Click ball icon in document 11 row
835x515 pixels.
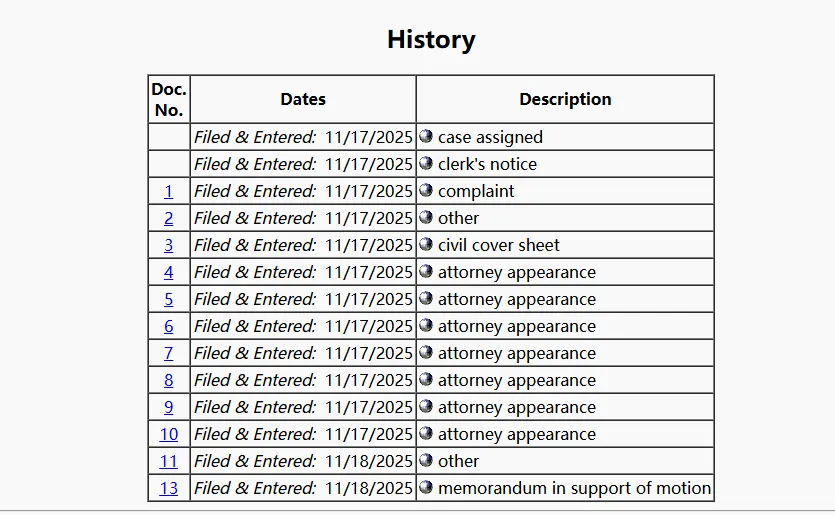click(427, 460)
